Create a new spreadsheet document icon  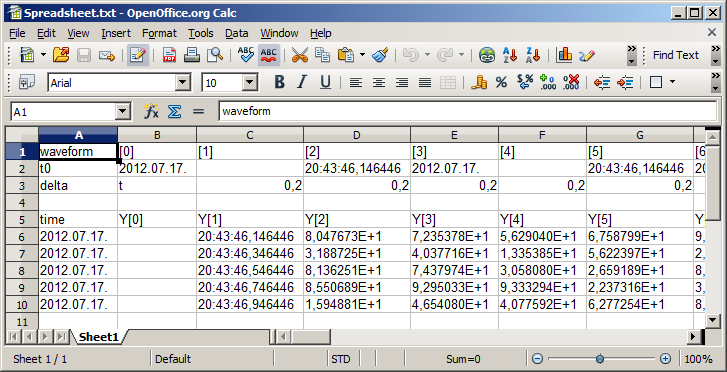(x=27, y=55)
